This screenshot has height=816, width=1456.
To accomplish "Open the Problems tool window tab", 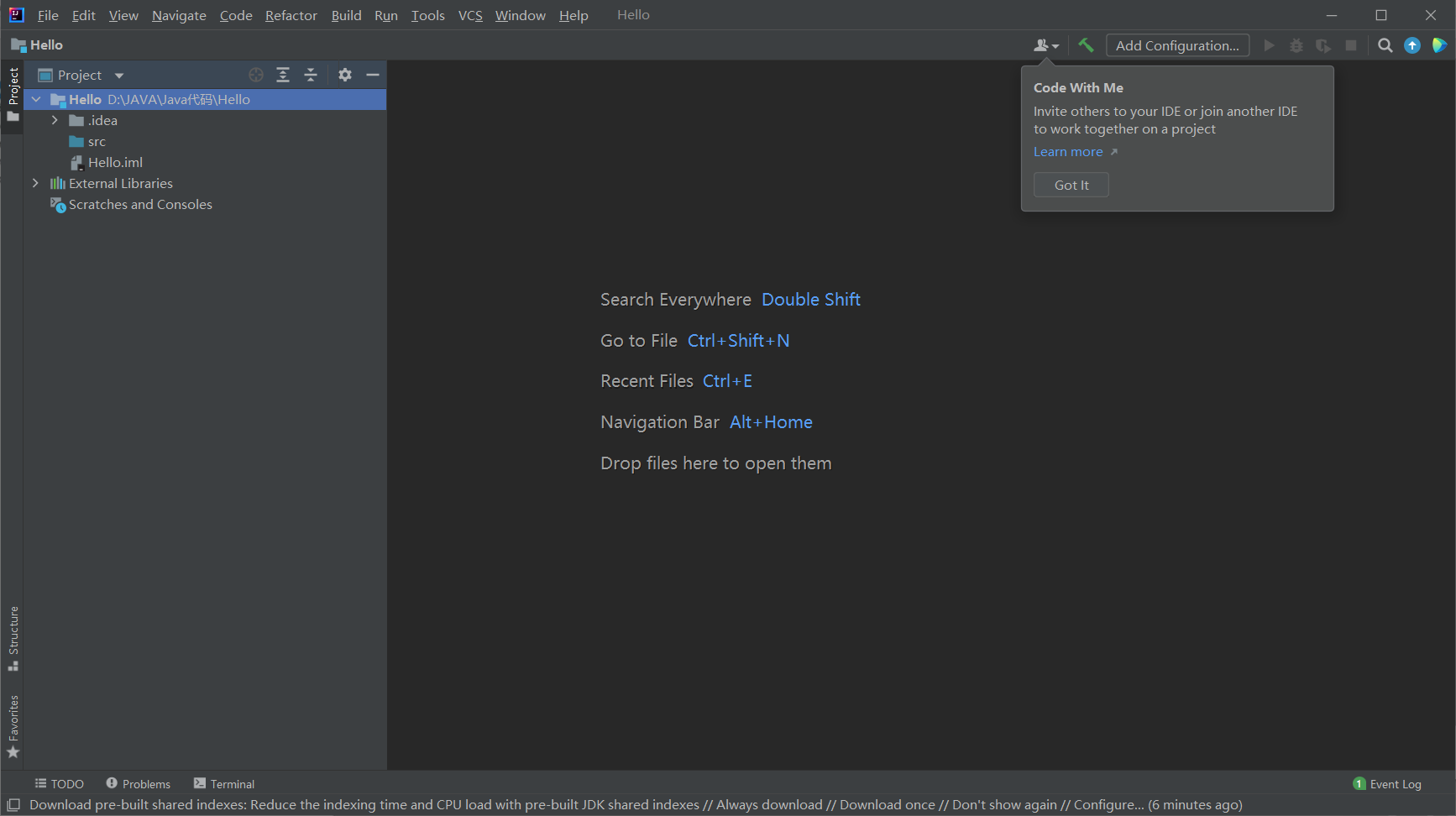I will click(138, 784).
